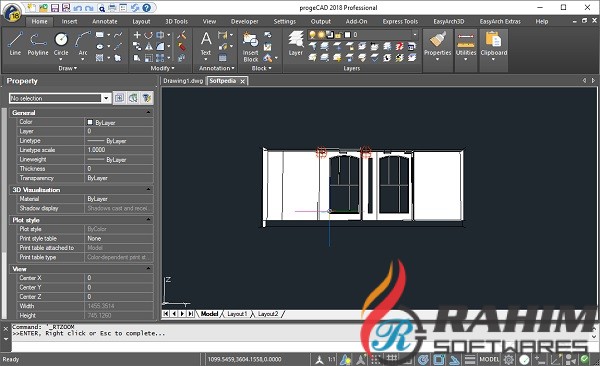Collapse the View property section
600x366 pixels.
click(148, 269)
